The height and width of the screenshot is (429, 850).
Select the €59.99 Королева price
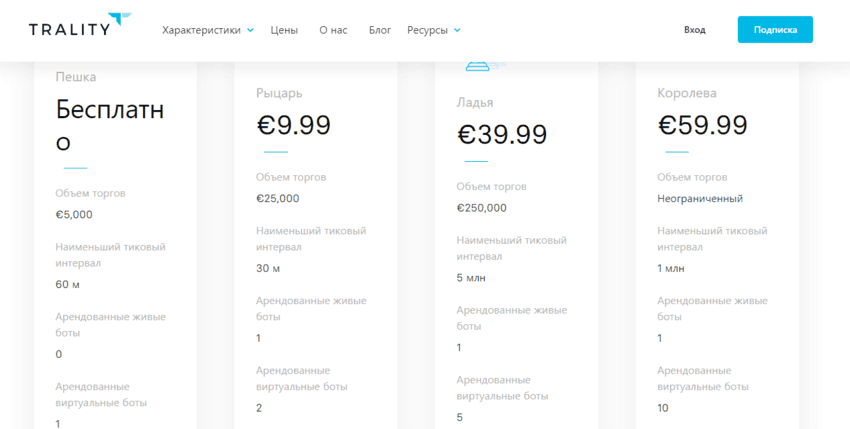coord(703,126)
